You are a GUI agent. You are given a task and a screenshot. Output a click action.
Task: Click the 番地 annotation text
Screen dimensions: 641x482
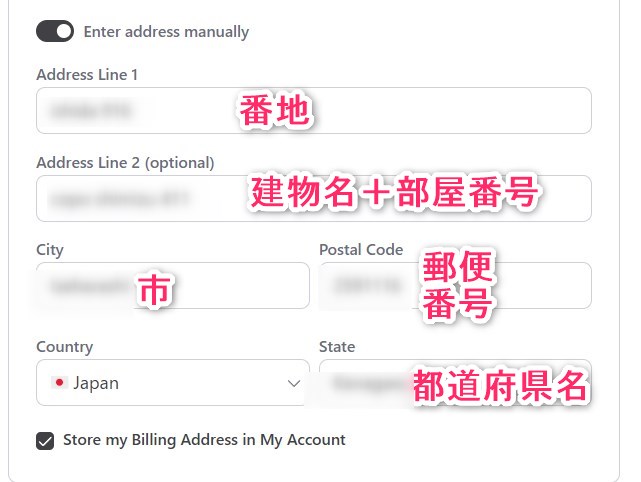275,113
